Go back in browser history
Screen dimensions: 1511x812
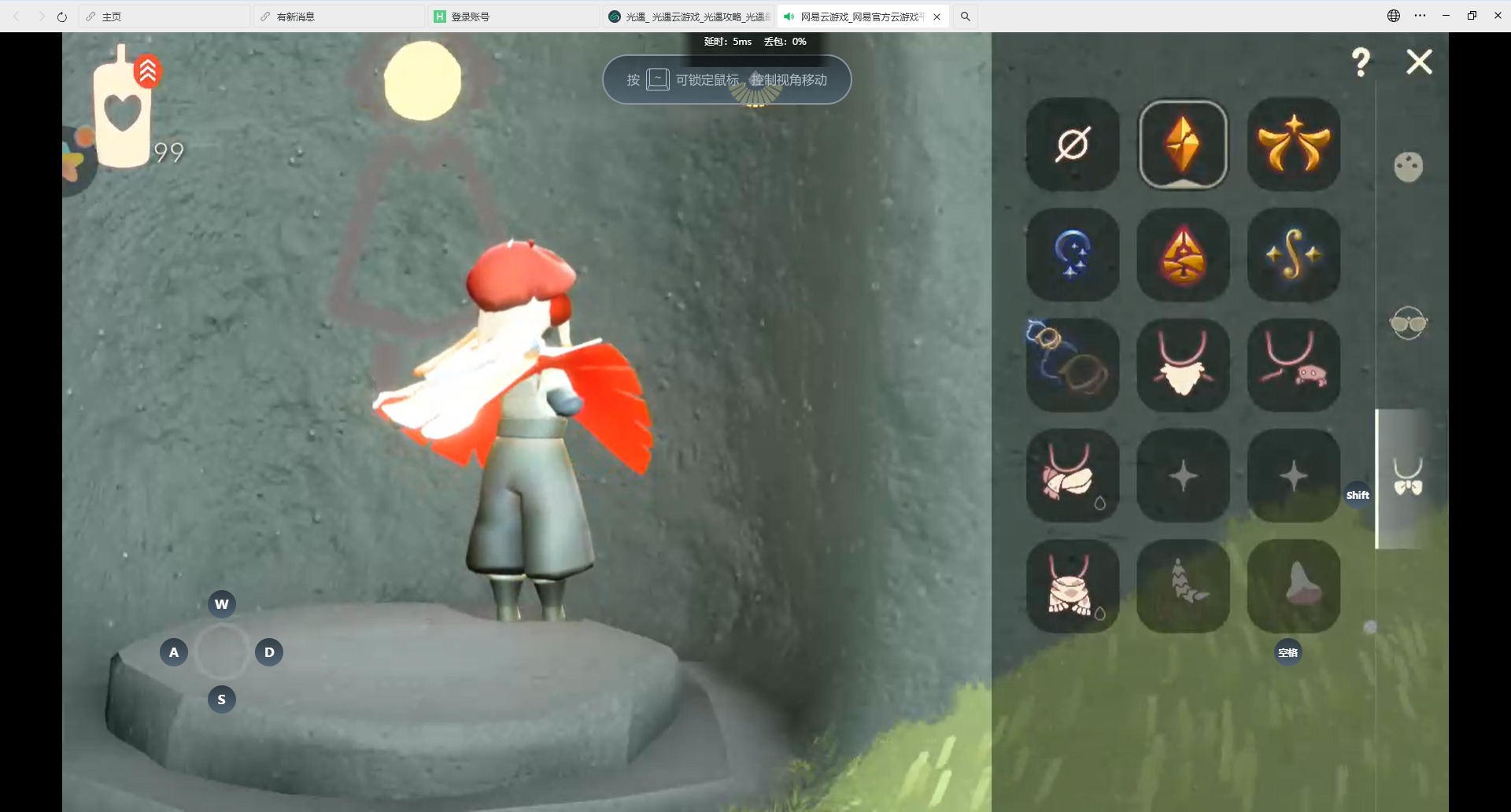[x=17, y=17]
